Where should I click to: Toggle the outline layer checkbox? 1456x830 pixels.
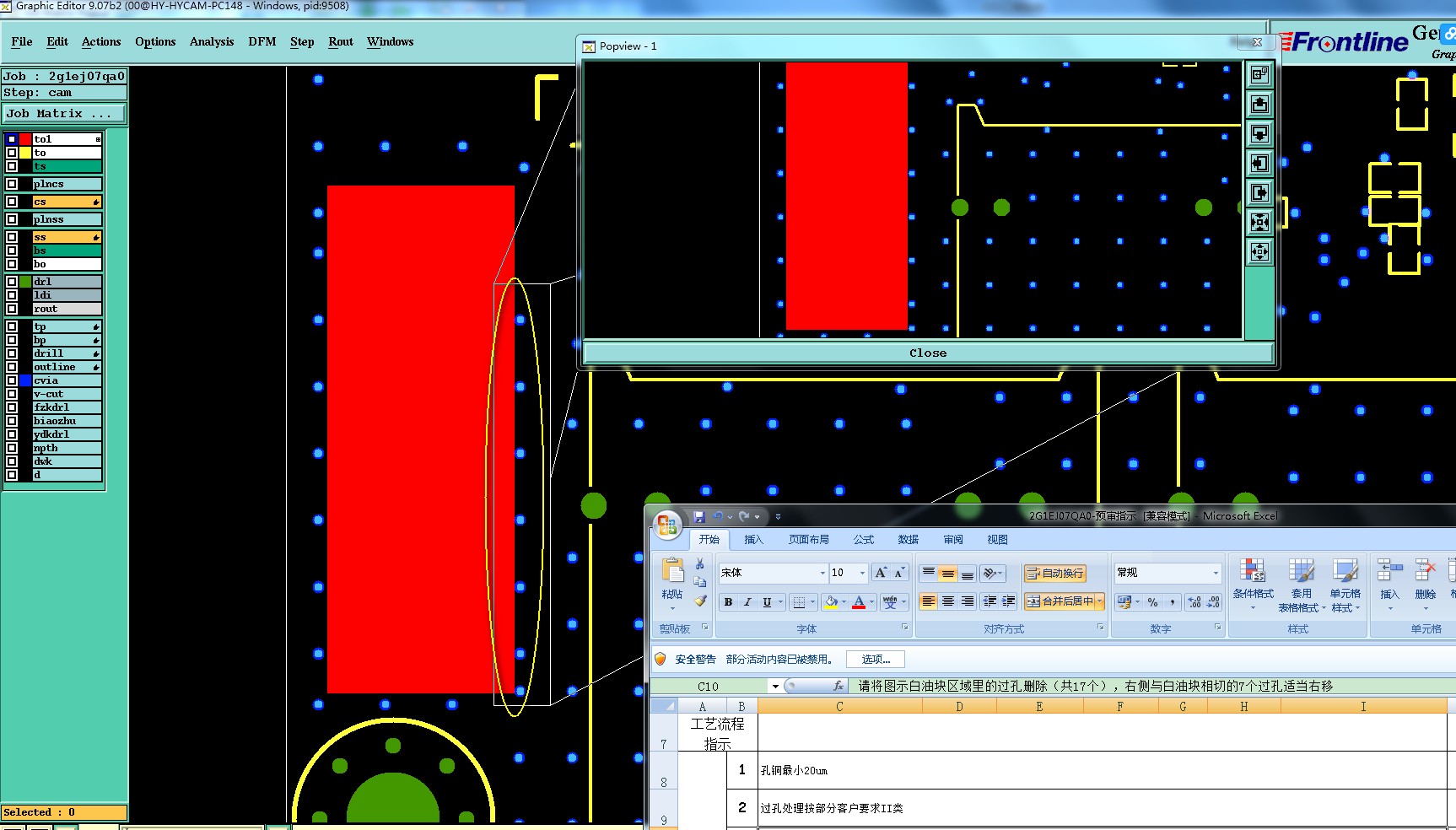coord(12,367)
